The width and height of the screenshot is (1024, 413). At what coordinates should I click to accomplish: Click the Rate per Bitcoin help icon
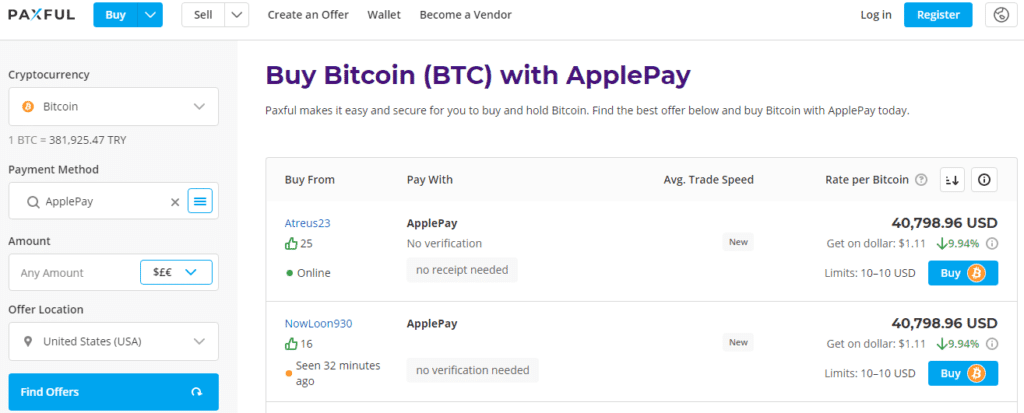921,180
